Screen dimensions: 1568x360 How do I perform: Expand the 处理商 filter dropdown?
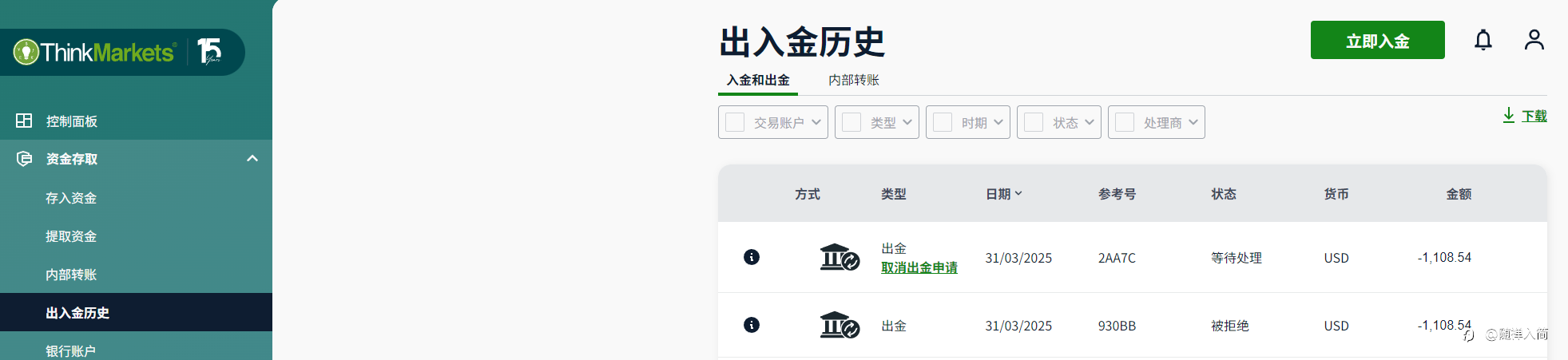1193,122
